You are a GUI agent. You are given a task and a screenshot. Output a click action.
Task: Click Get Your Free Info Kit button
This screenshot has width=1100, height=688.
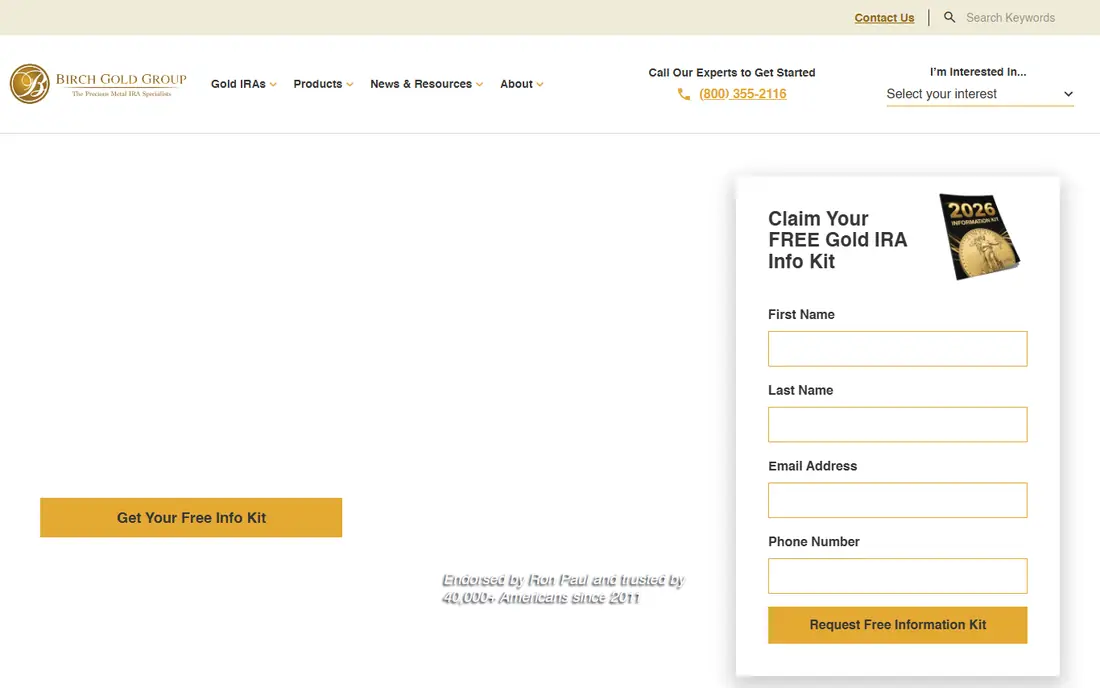(x=191, y=518)
